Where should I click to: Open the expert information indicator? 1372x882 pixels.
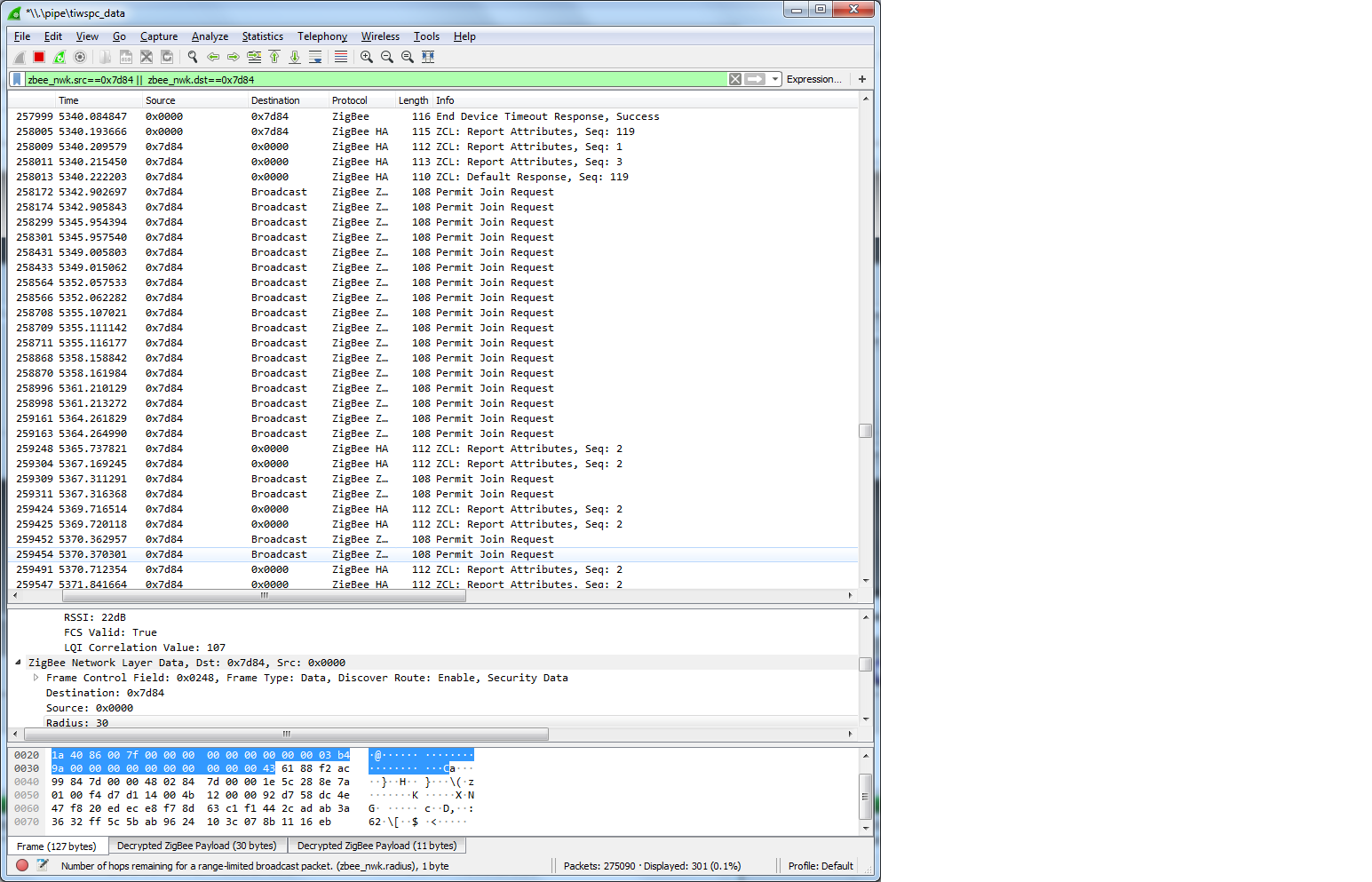click(x=22, y=865)
